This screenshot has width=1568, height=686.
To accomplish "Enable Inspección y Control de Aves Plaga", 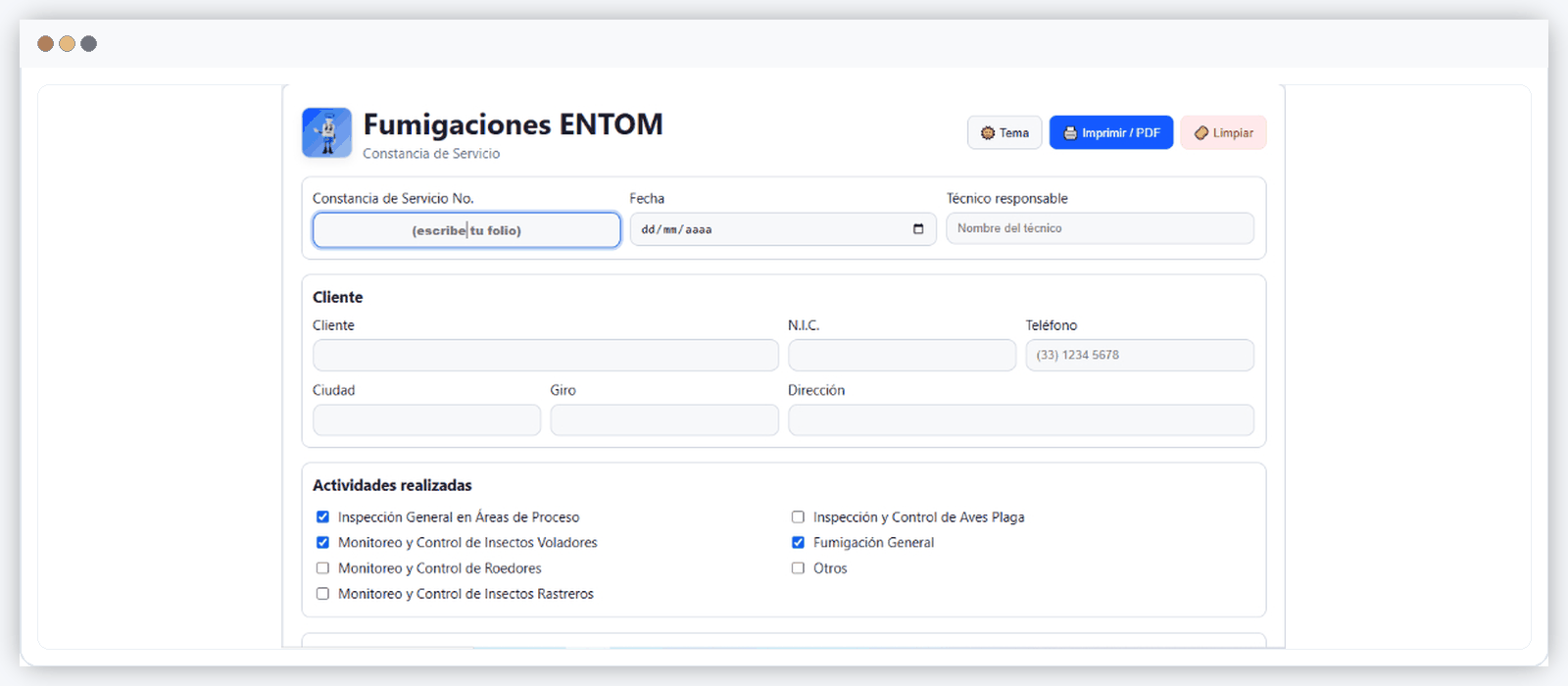I will pyautogui.click(x=798, y=517).
